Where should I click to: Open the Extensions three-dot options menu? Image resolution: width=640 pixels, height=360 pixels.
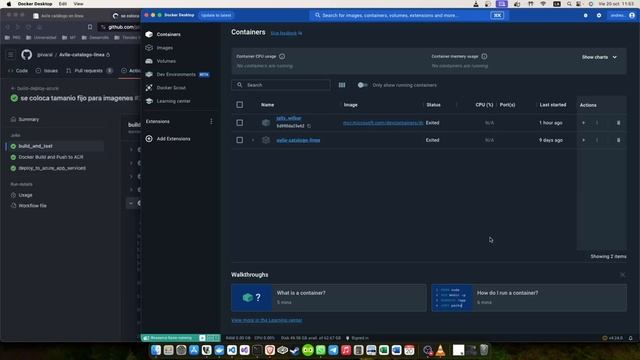point(211,122)
